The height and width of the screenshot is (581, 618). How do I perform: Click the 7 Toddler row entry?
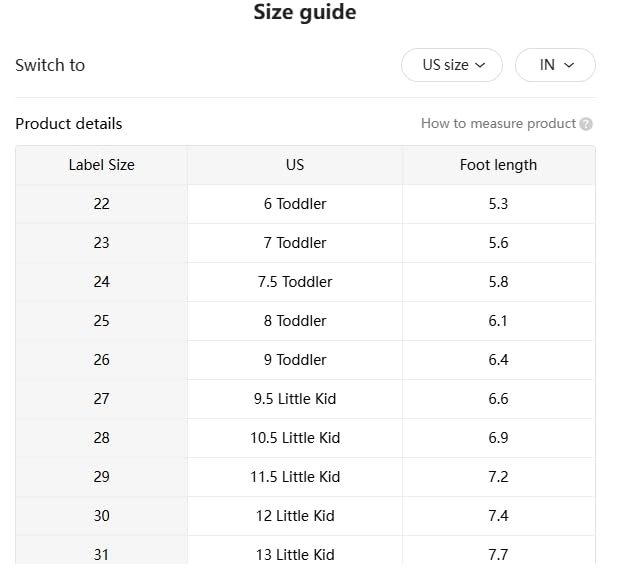[295, 243]
